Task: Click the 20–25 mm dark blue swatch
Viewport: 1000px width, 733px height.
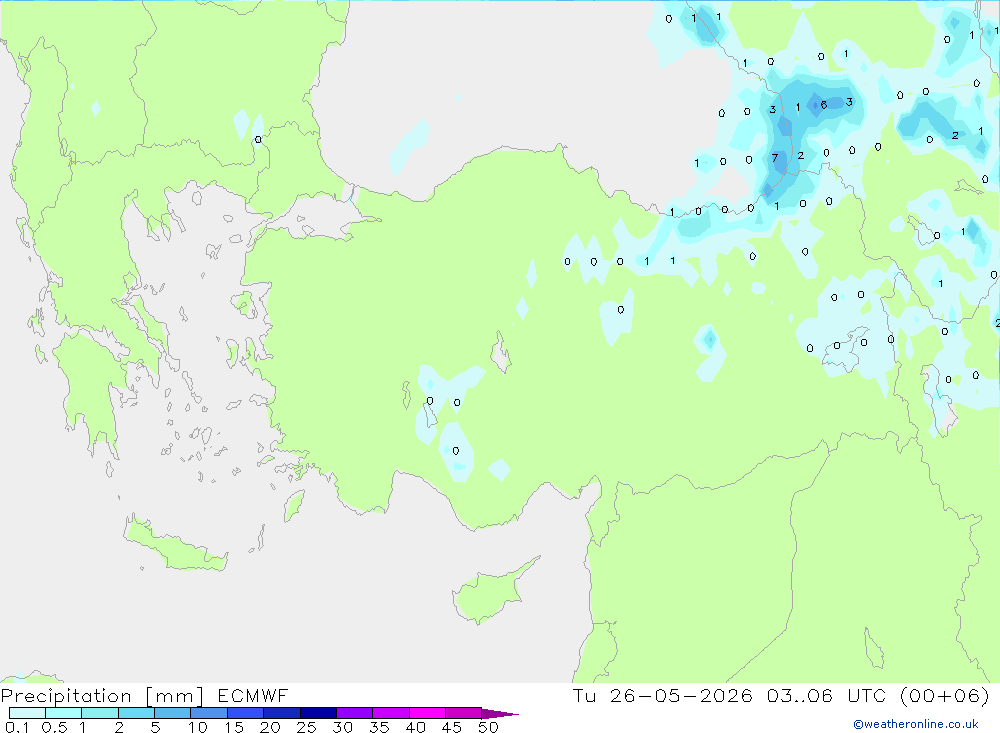Action: pyautogui.click(x=282, y=713)
